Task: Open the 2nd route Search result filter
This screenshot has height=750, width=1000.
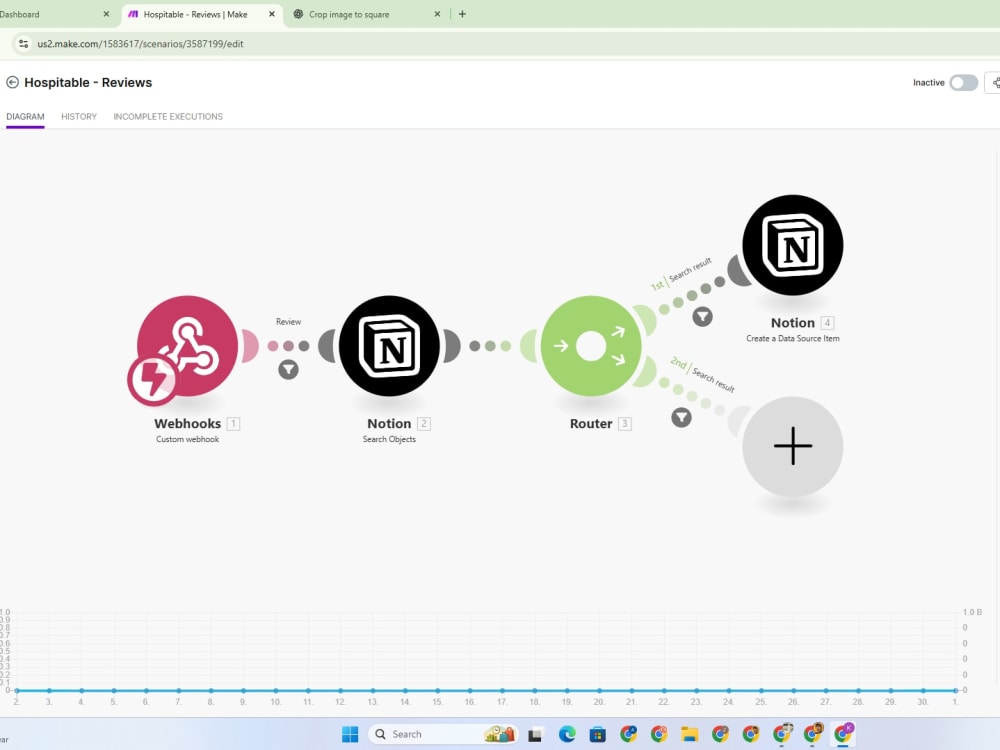Action: pyautogui.click(x=681, y=418)
